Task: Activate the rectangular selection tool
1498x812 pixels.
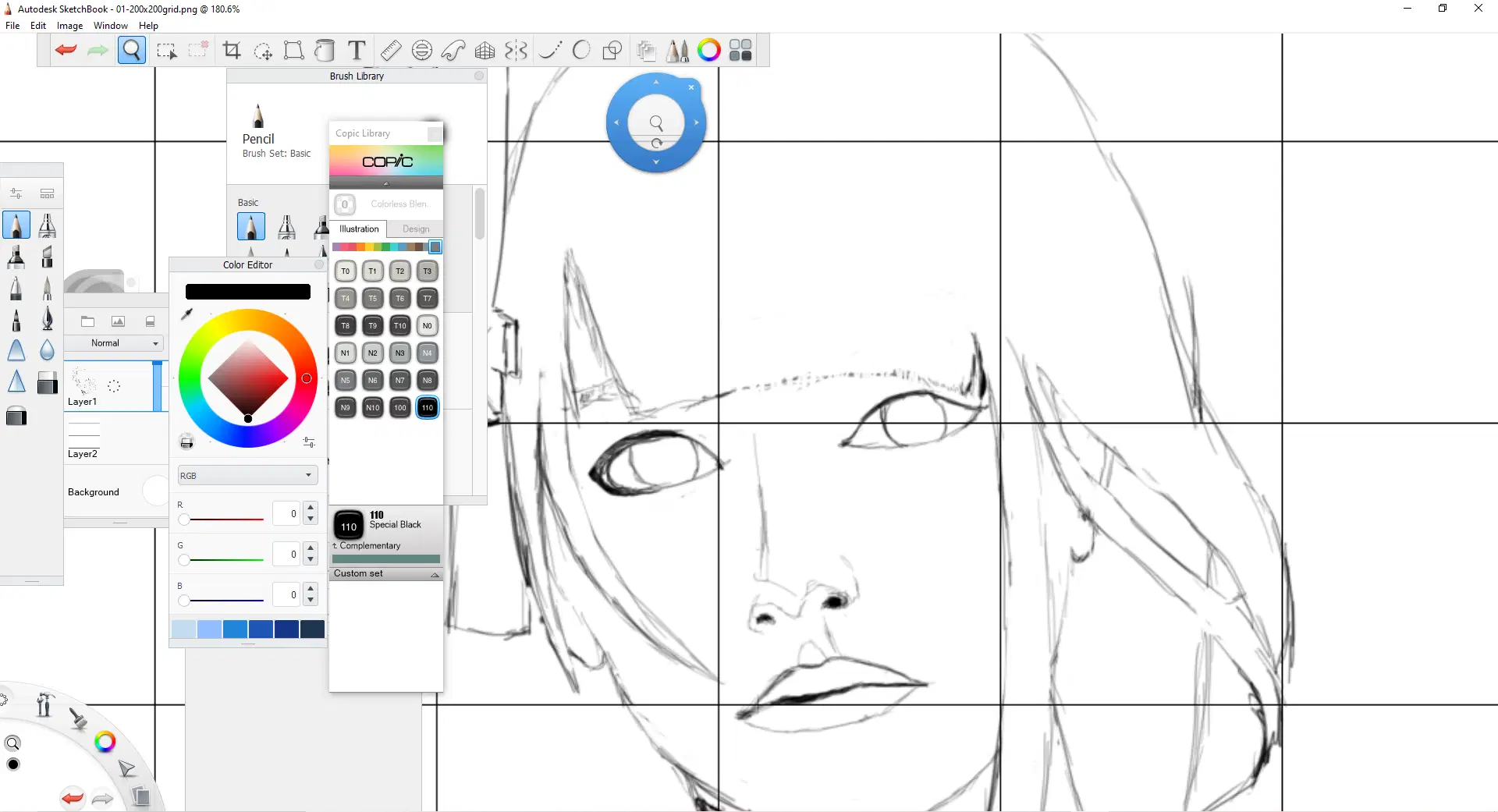Action: tap(166, 51)
